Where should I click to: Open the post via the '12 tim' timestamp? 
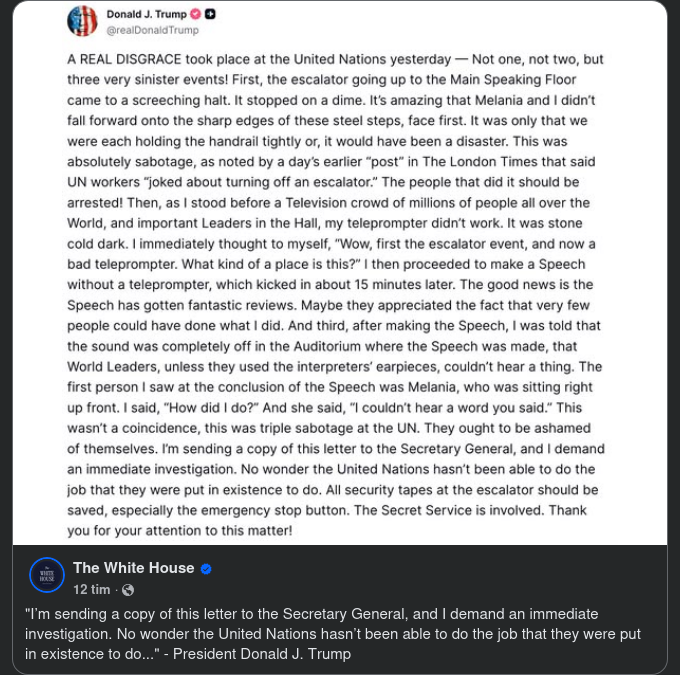pos(92,590)
